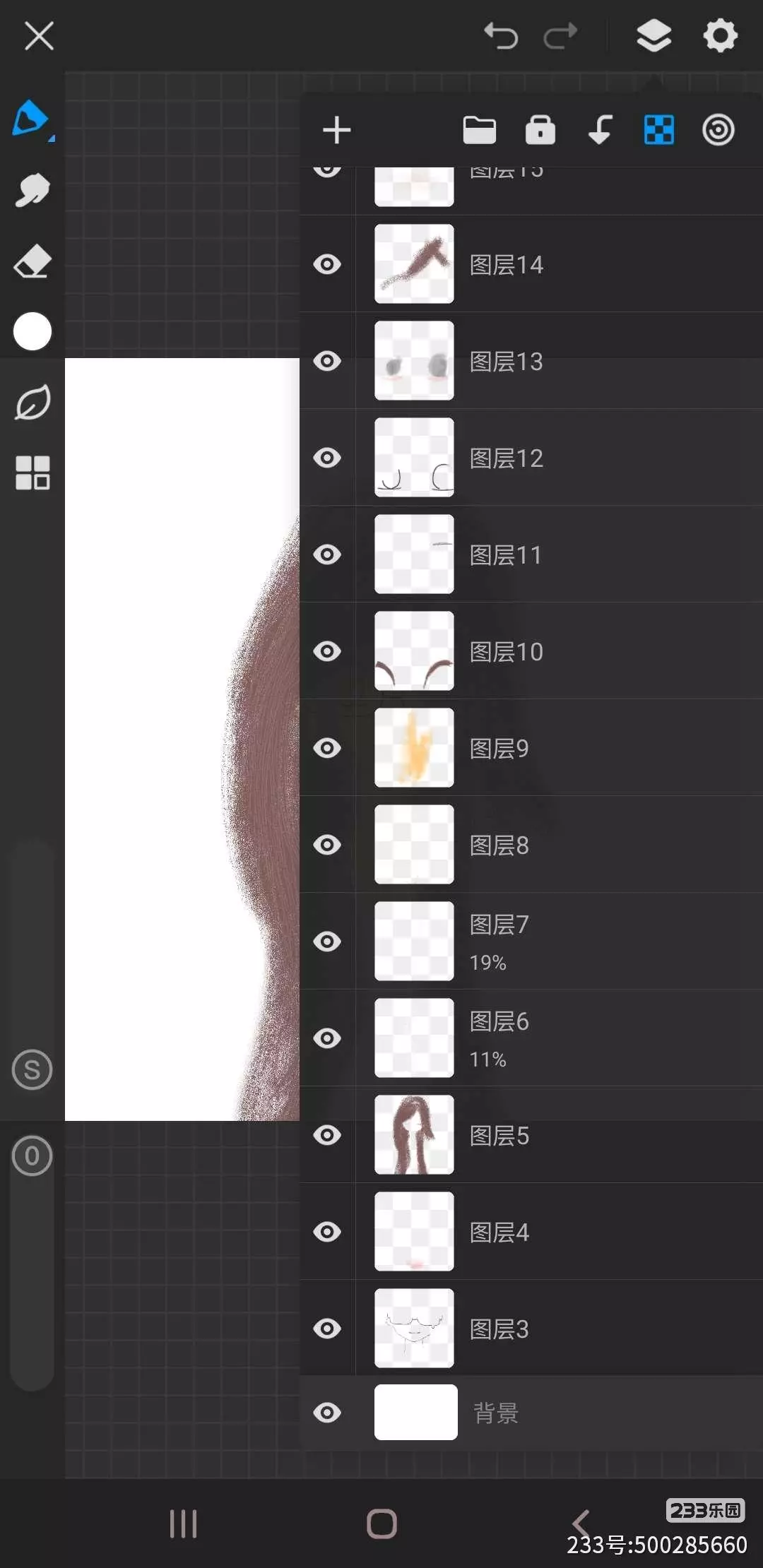
Task: Open the layers panel icon
Action: point(653,35)
